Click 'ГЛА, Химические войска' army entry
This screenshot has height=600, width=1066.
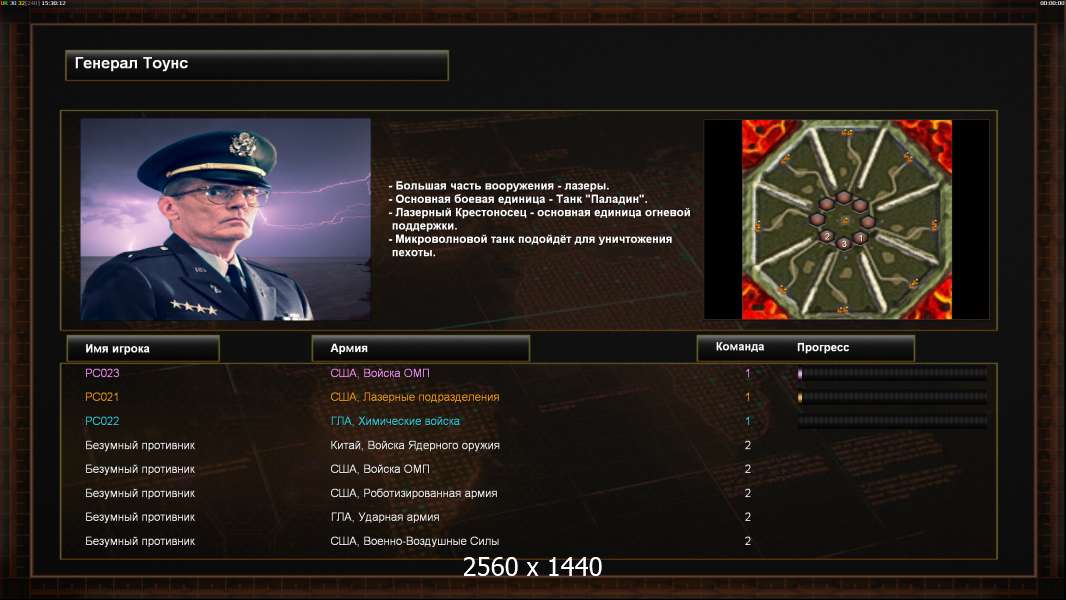click(x=395, y=421)
